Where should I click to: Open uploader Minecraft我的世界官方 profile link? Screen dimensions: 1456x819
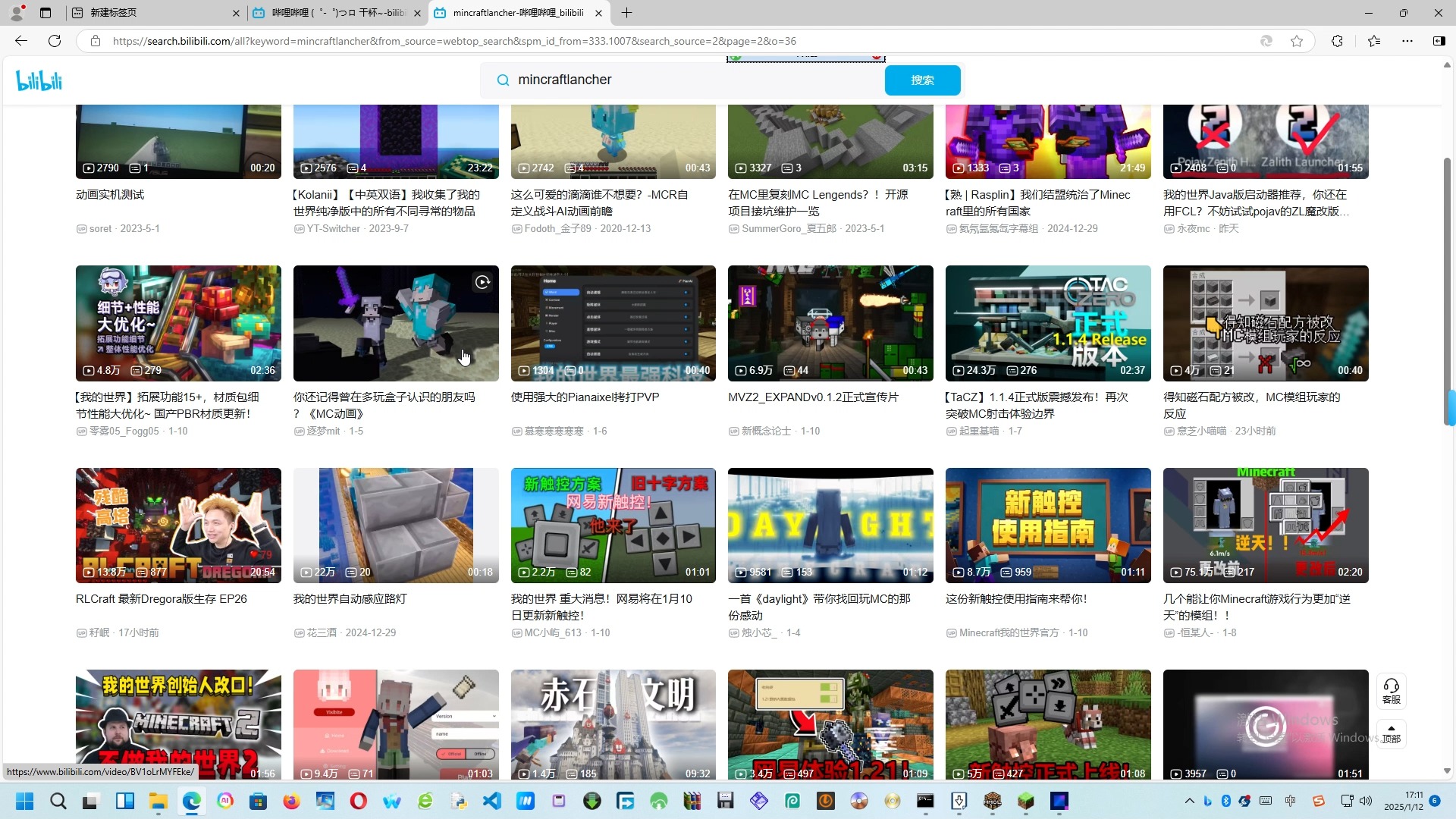tap(1009, 632)
